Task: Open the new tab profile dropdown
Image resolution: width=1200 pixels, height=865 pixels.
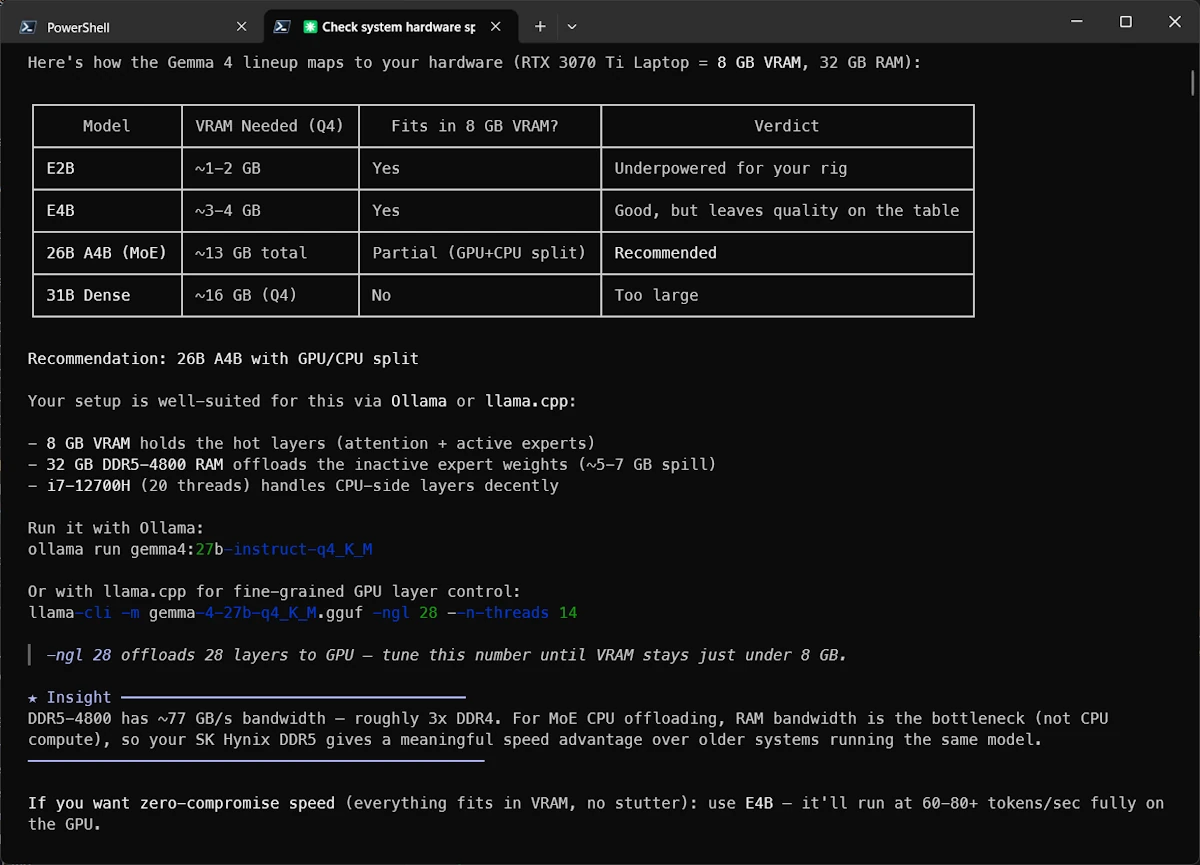Action: [x=572, y=27]
